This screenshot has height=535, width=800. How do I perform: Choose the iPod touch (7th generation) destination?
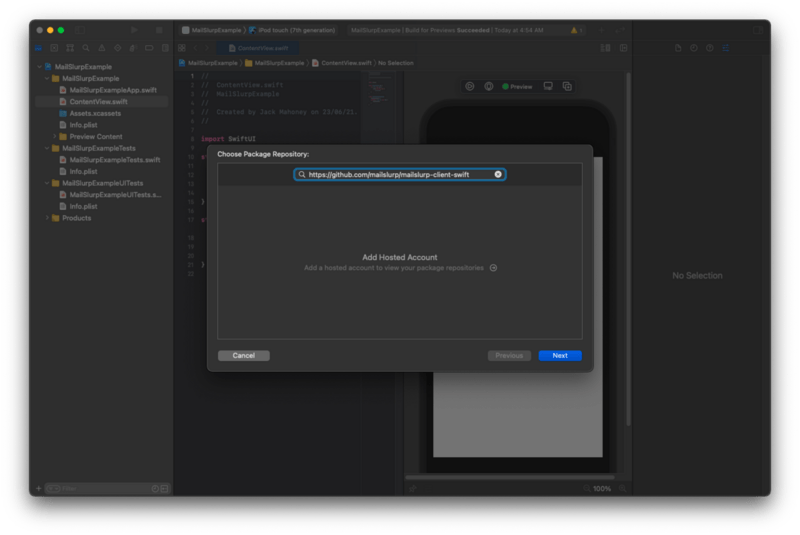[x=292, y=30]
